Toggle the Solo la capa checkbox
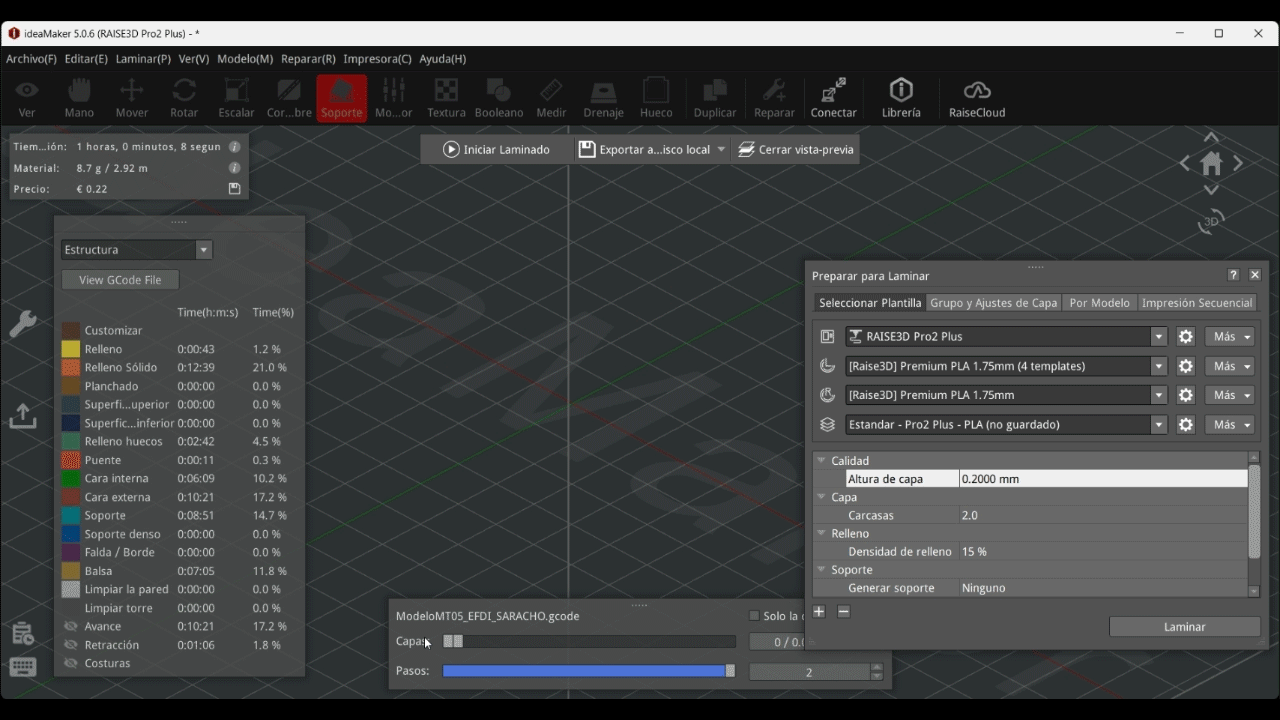The width and height of the screenshot is (1280, 720). (754, 616)
